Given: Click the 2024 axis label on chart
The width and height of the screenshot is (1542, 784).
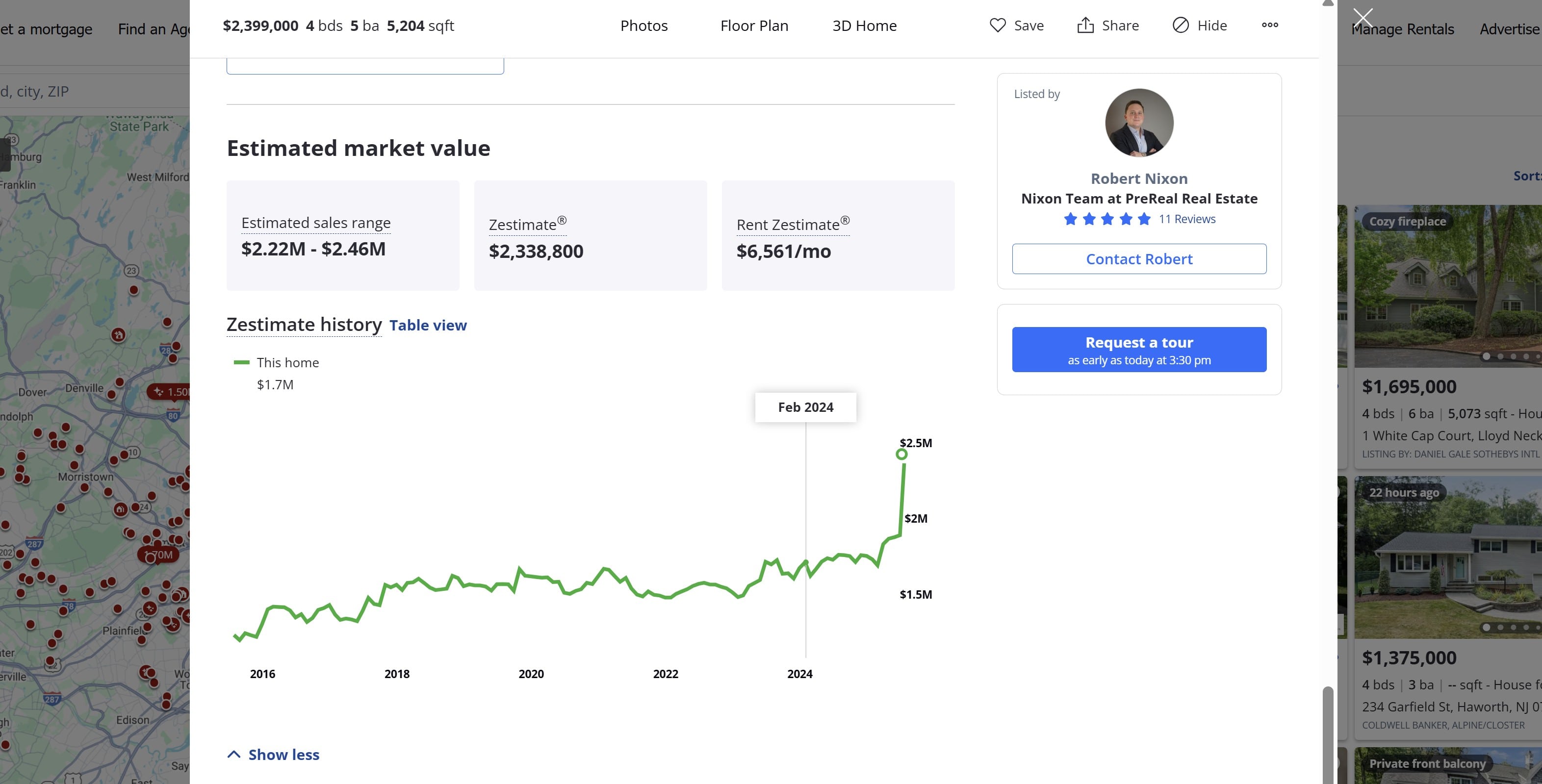Looking at the screenshot, I should click(x=800, y=673).
